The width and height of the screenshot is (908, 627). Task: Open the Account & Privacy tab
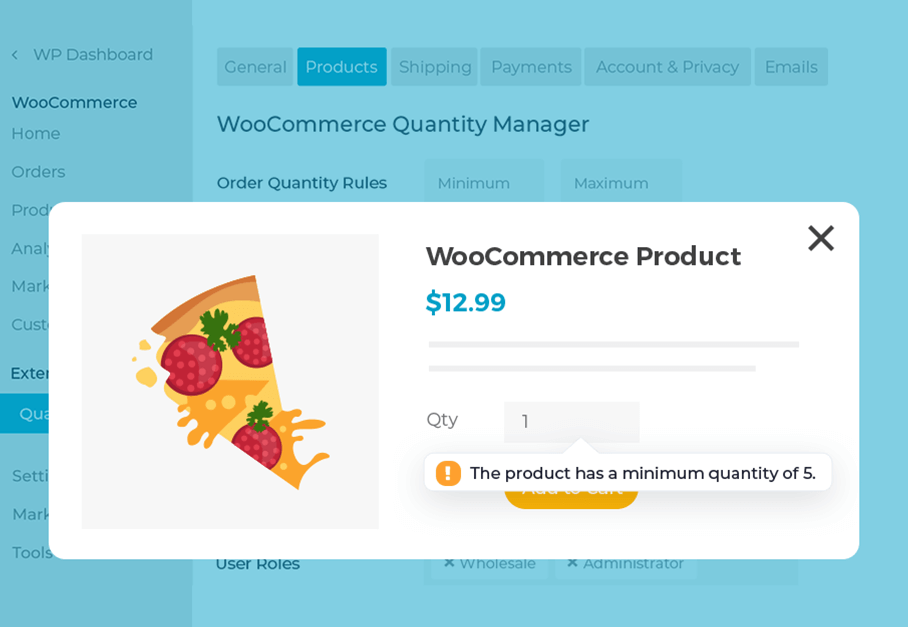[x=667, y=67]
